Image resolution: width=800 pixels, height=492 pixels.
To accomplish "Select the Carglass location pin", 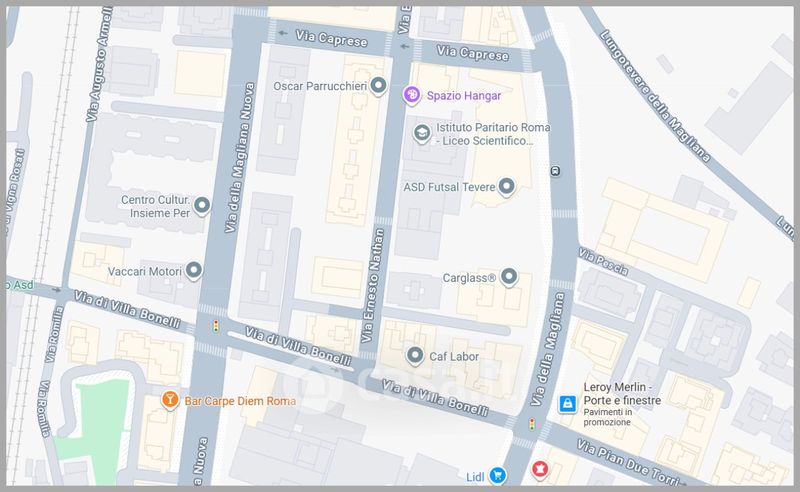I will click(x=509, y=276).
